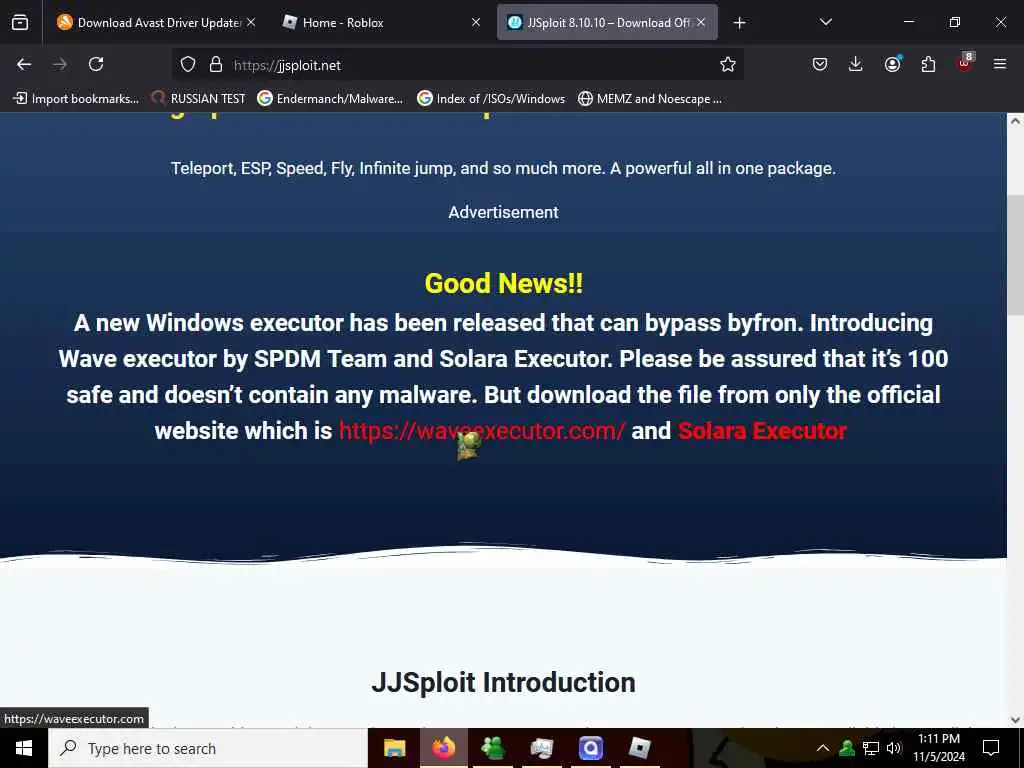Select the JJSploit 8.10.10 tab

(607, 22)
